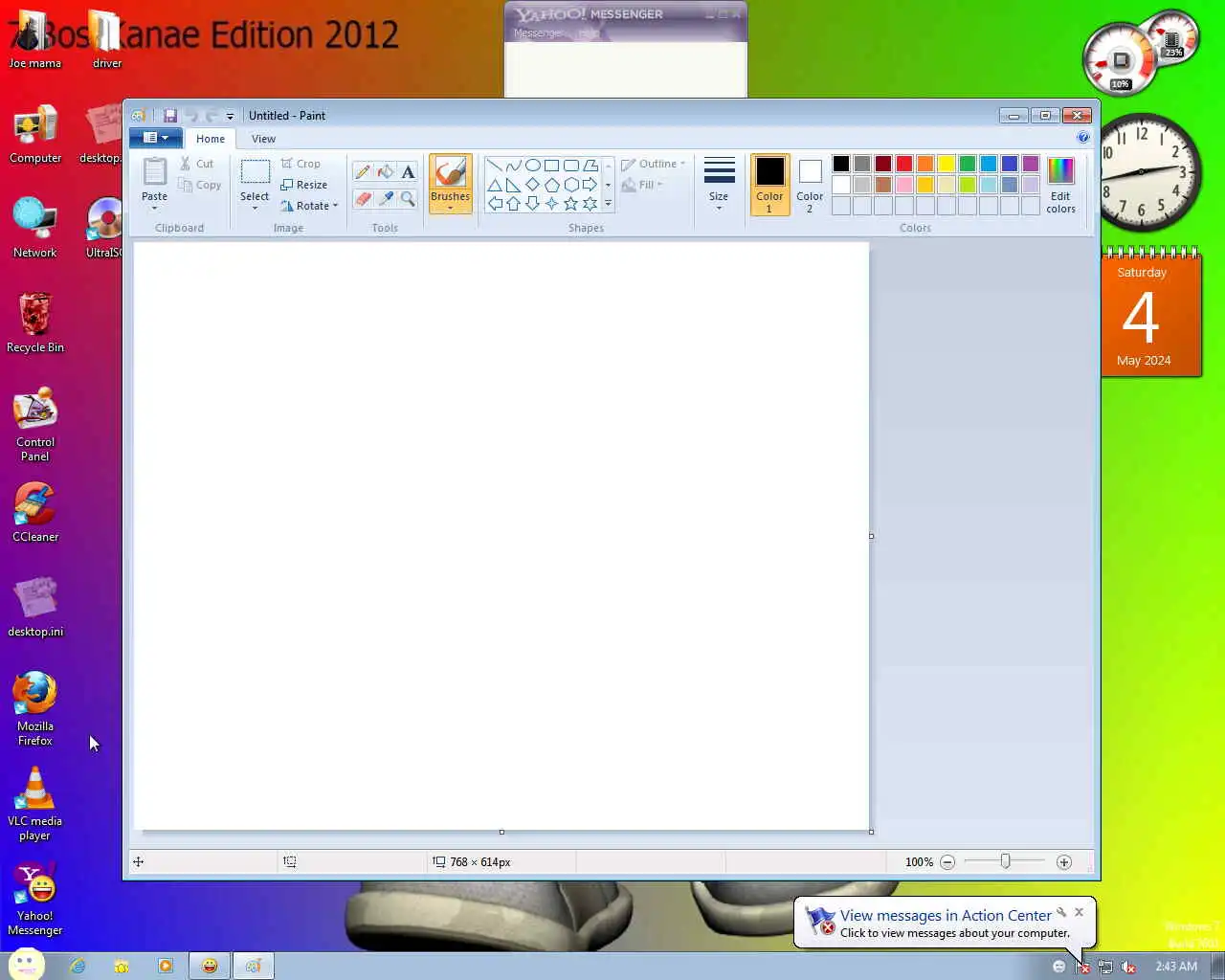Image resolution: width=1225 pixels, height=980 pixels.
Task: Select the Text tool
Action: pyautogui.click(x=409, y=172)
